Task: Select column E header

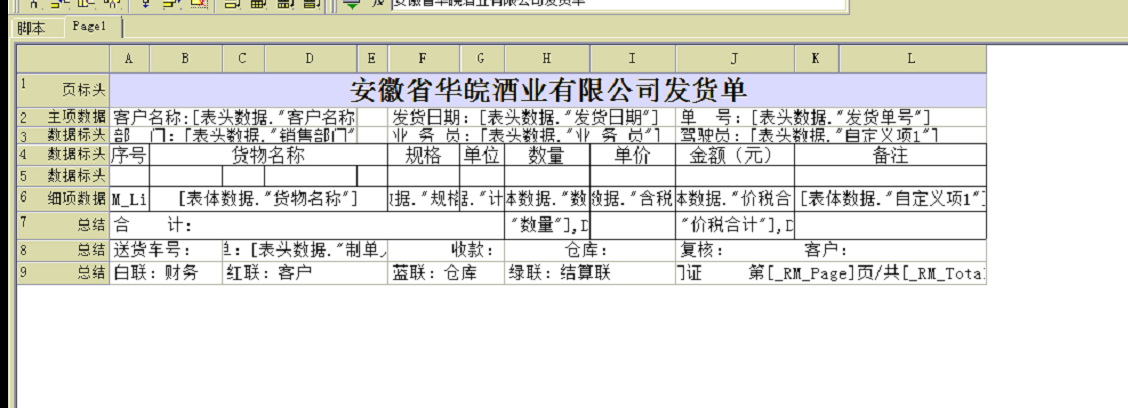Action: pyautogui.click(x=372, y=59)
